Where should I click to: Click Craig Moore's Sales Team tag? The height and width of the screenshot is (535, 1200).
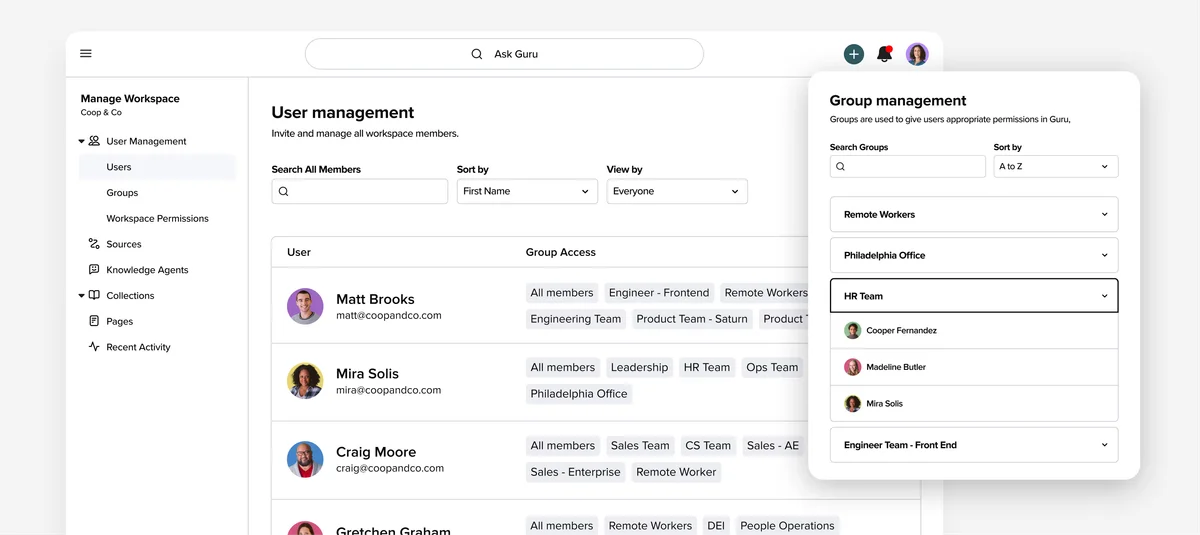640,446
